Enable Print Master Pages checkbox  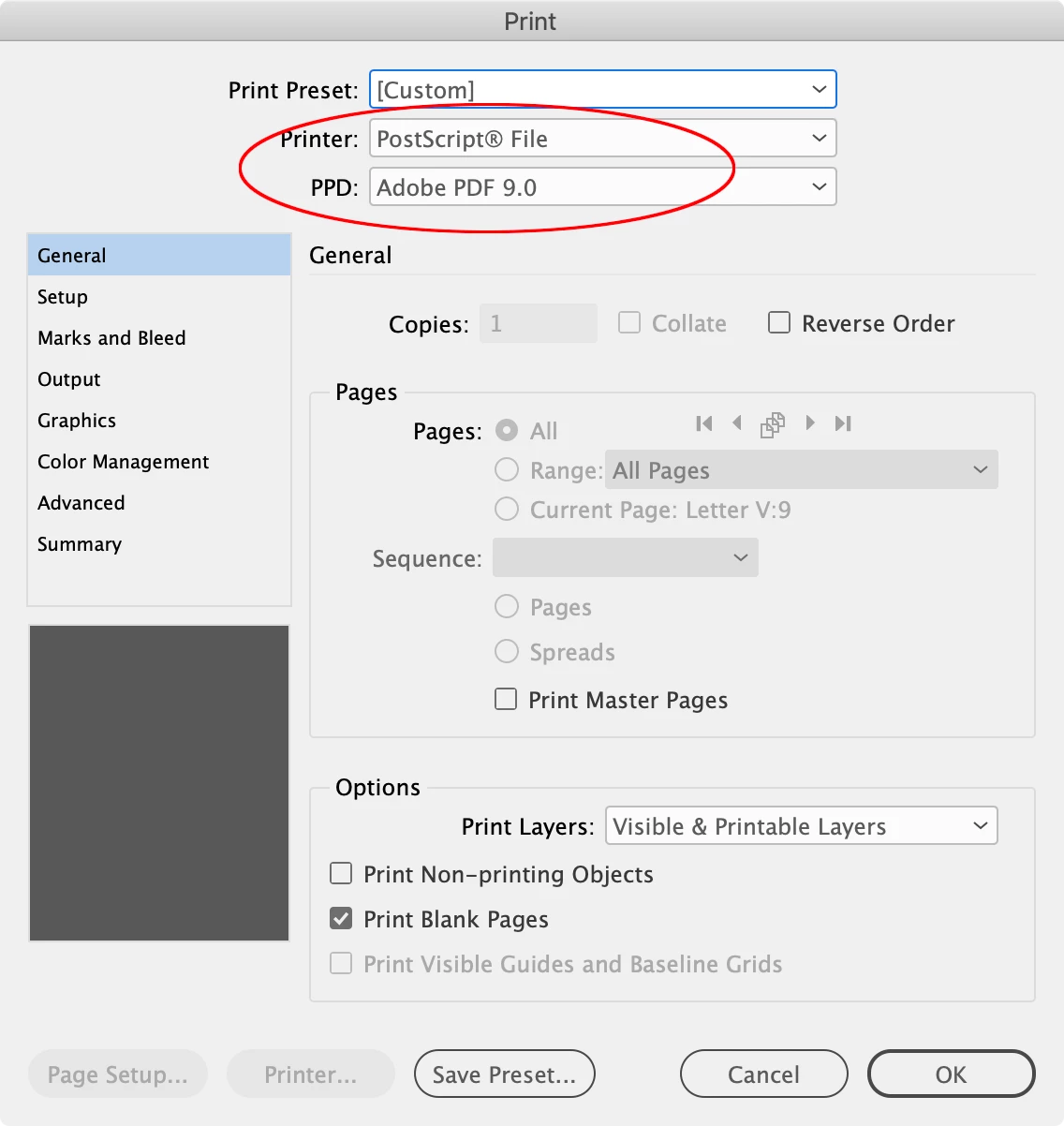click(x=506, y=699)
